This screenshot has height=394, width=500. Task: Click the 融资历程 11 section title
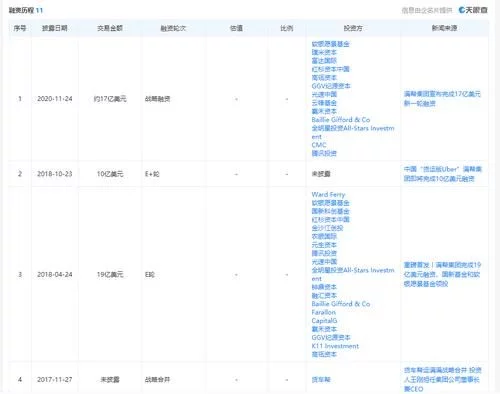point(26,10)
